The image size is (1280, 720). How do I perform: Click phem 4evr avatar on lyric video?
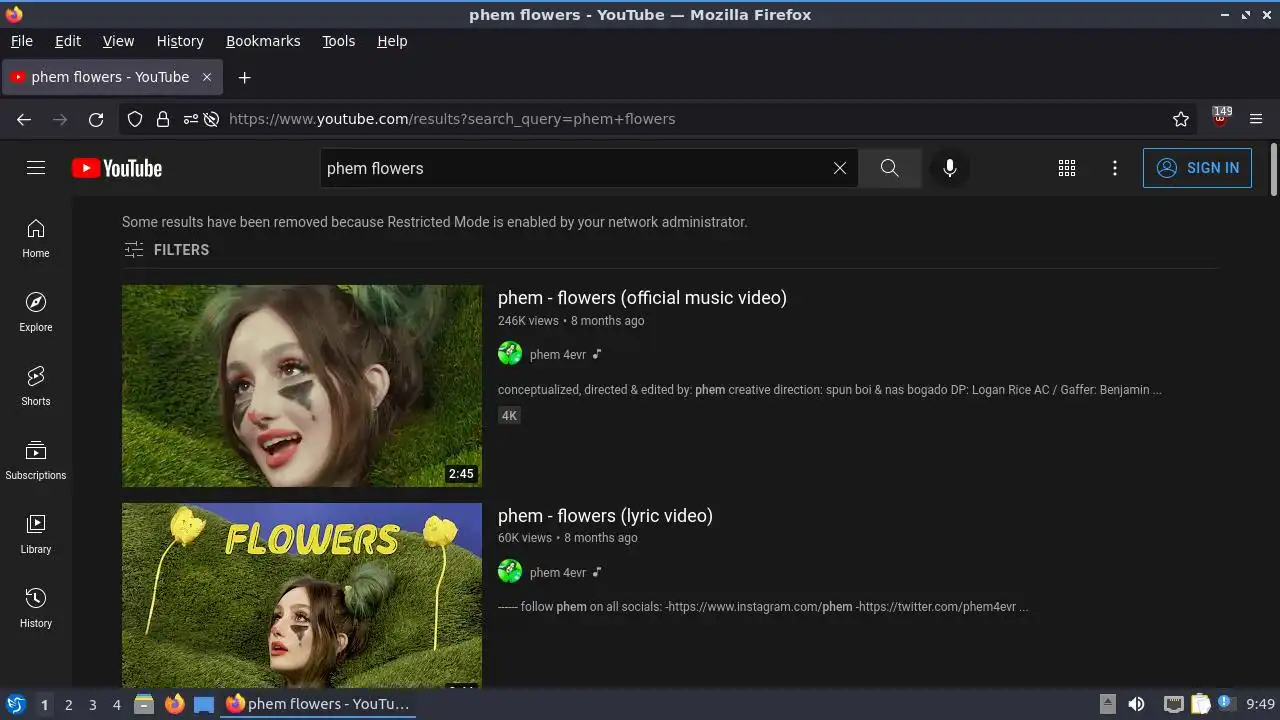tap(510, 571)
